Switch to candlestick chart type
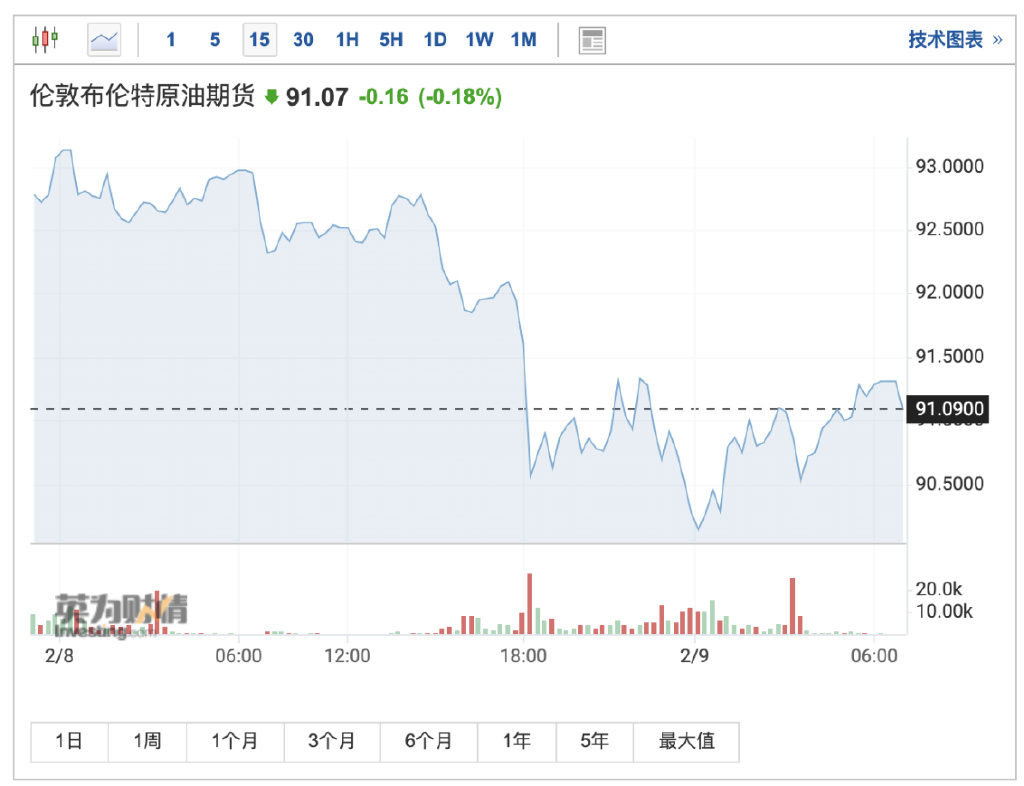 click(x=45, y=40)
